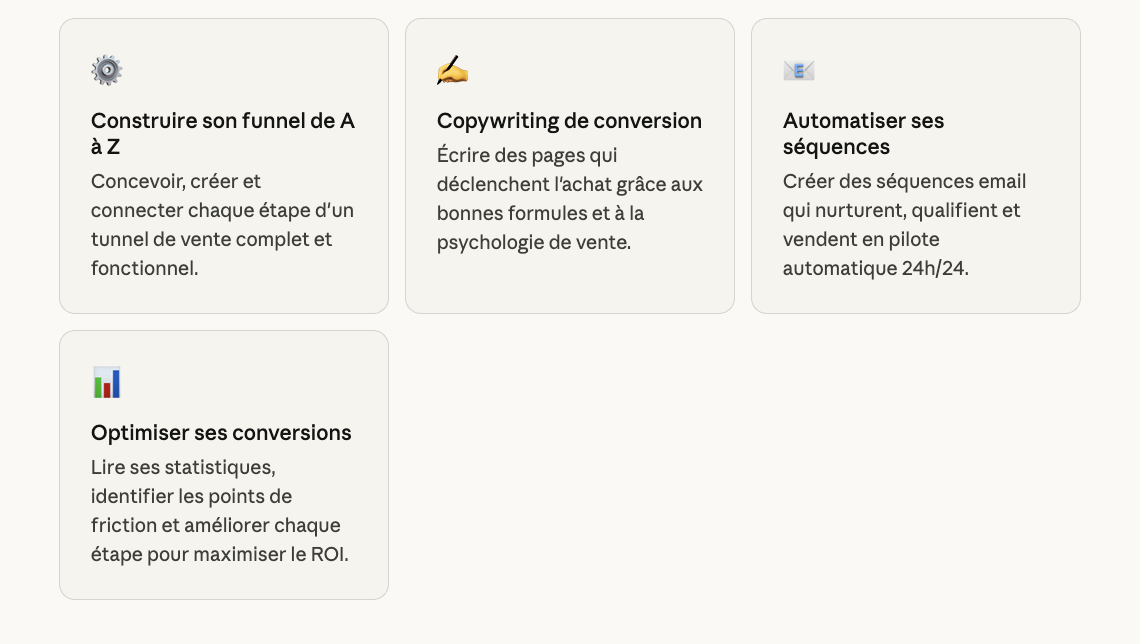Click the description starting "Créer des séquences email"
1140x644 pixels.
(904, 225)
